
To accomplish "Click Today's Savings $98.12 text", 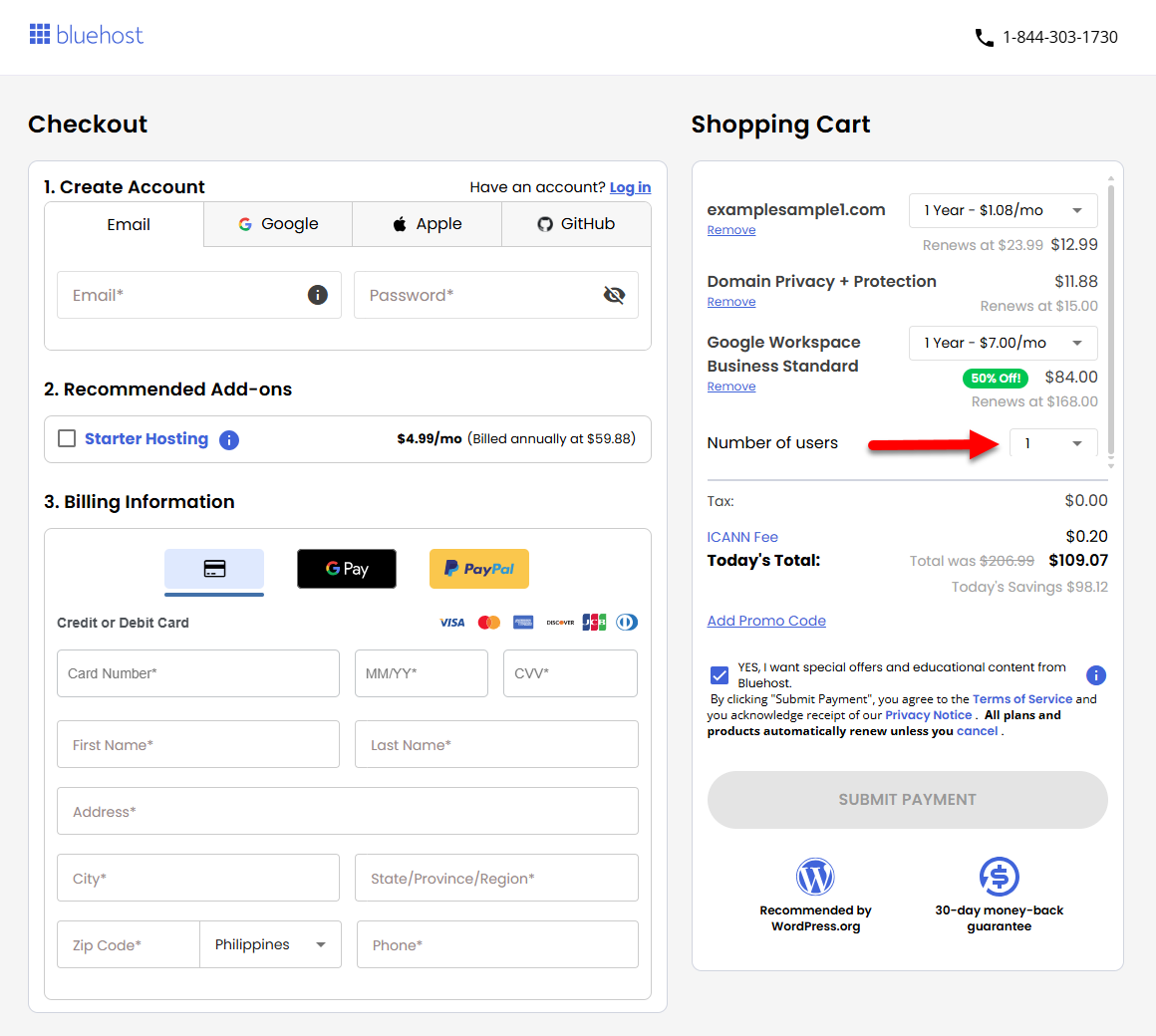I will (1029, 588).
